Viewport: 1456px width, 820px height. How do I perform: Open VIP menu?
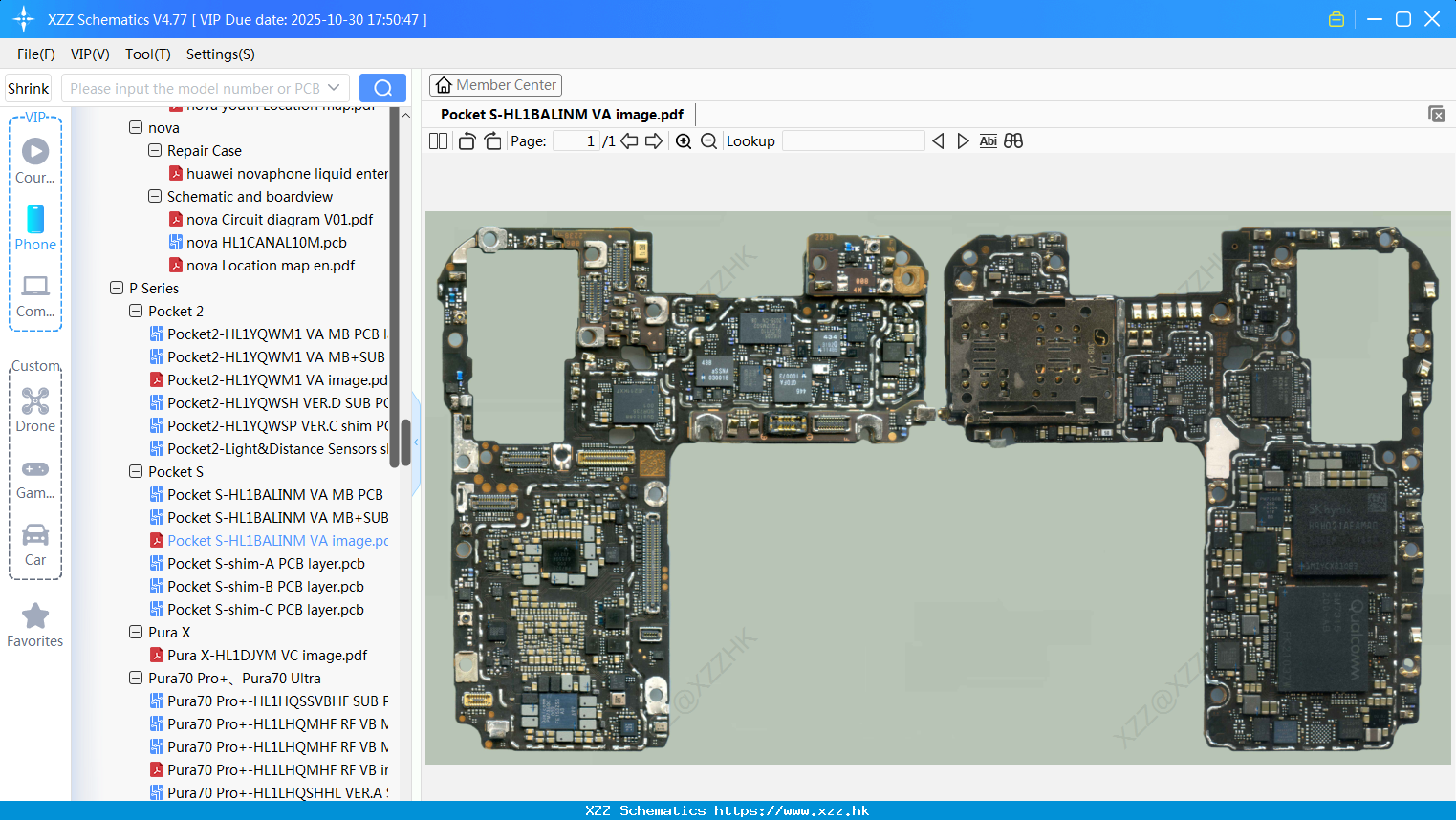pyautogui.click(x=90, y=54)
